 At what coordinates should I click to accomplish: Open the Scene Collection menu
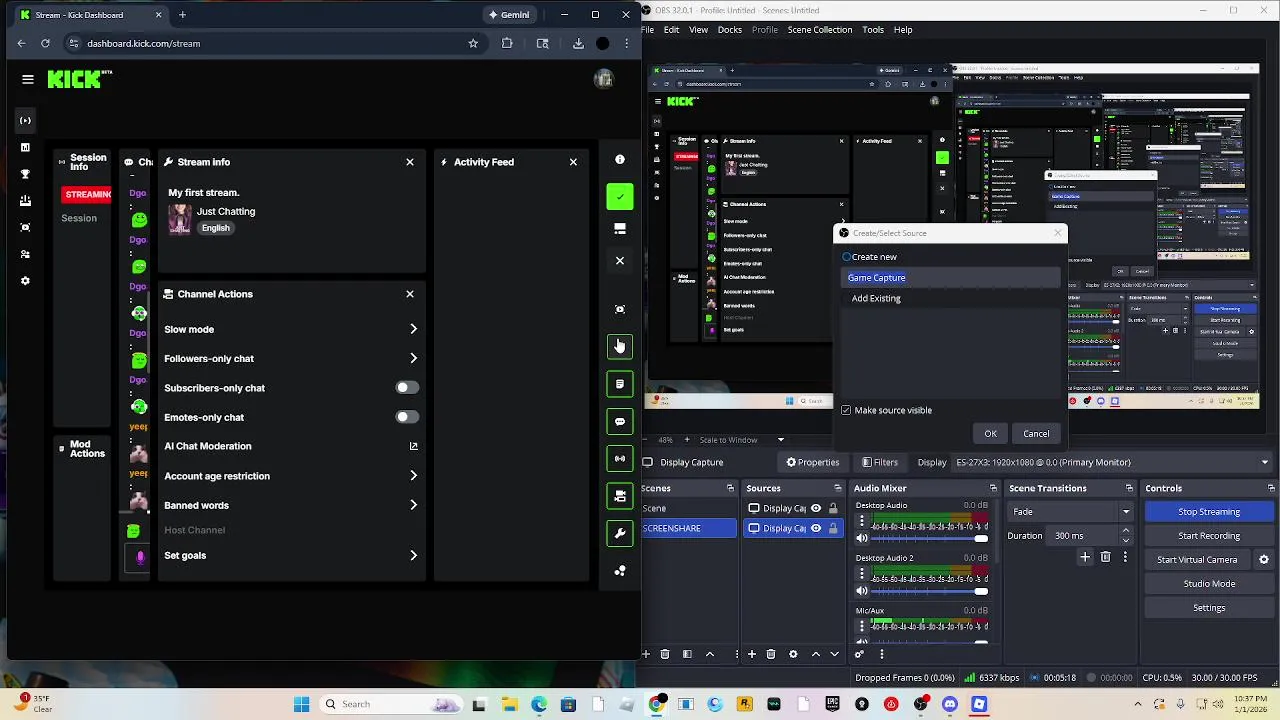click(820, 30)
